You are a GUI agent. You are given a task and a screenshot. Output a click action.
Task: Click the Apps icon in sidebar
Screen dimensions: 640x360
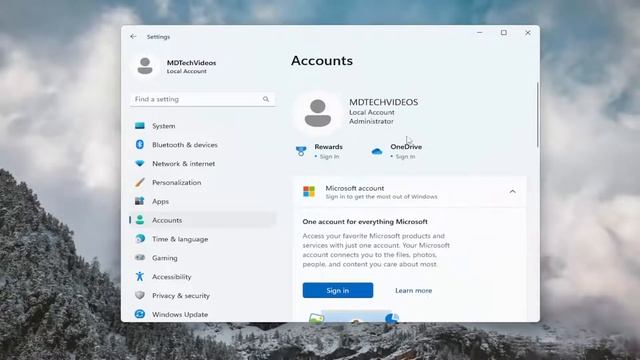tap(140, 201)
